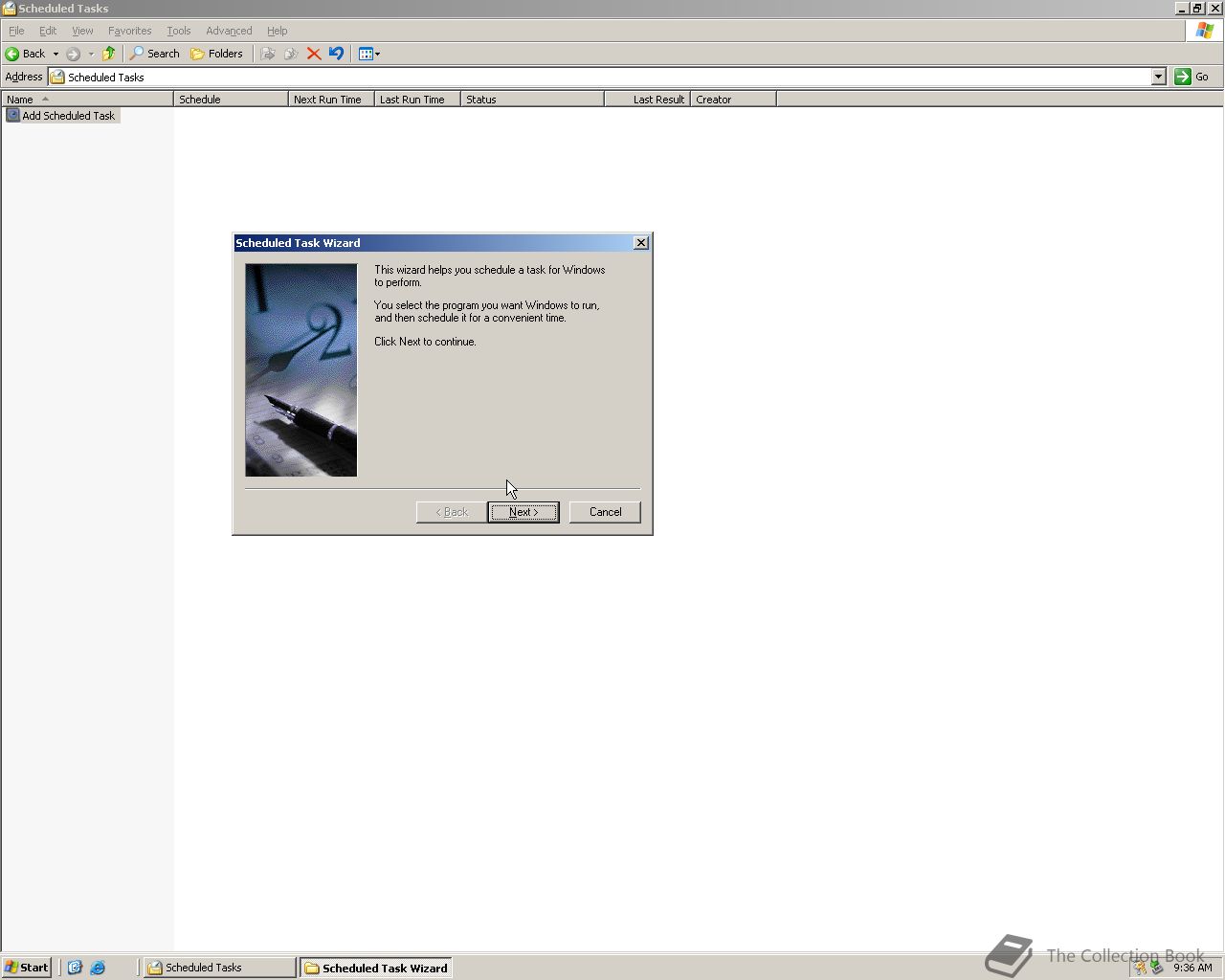Click the Move To toolbar icon
1225x980 pixels.
[268, 54]
